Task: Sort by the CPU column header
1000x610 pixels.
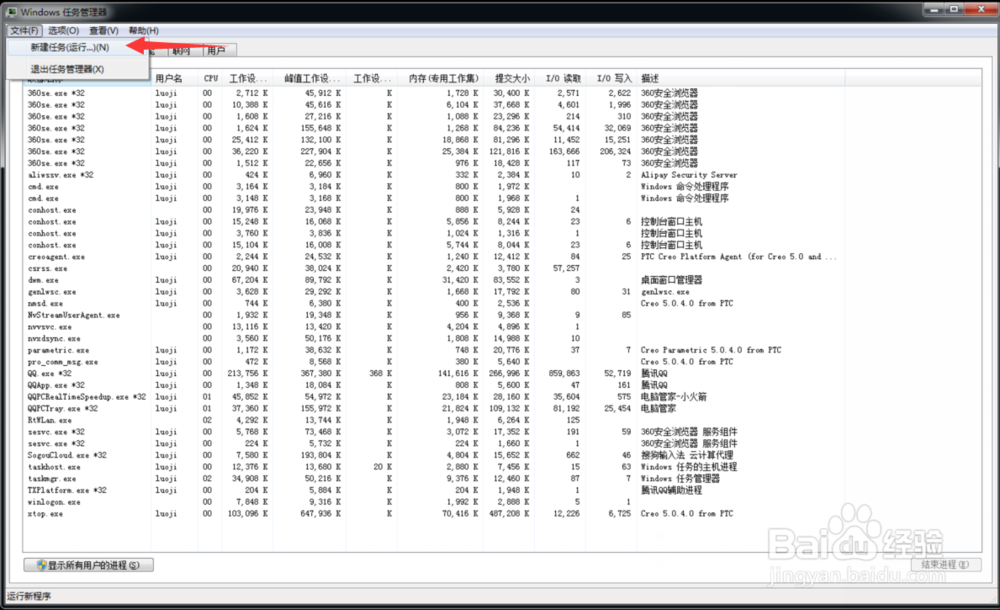Action: tap(210, 78)
